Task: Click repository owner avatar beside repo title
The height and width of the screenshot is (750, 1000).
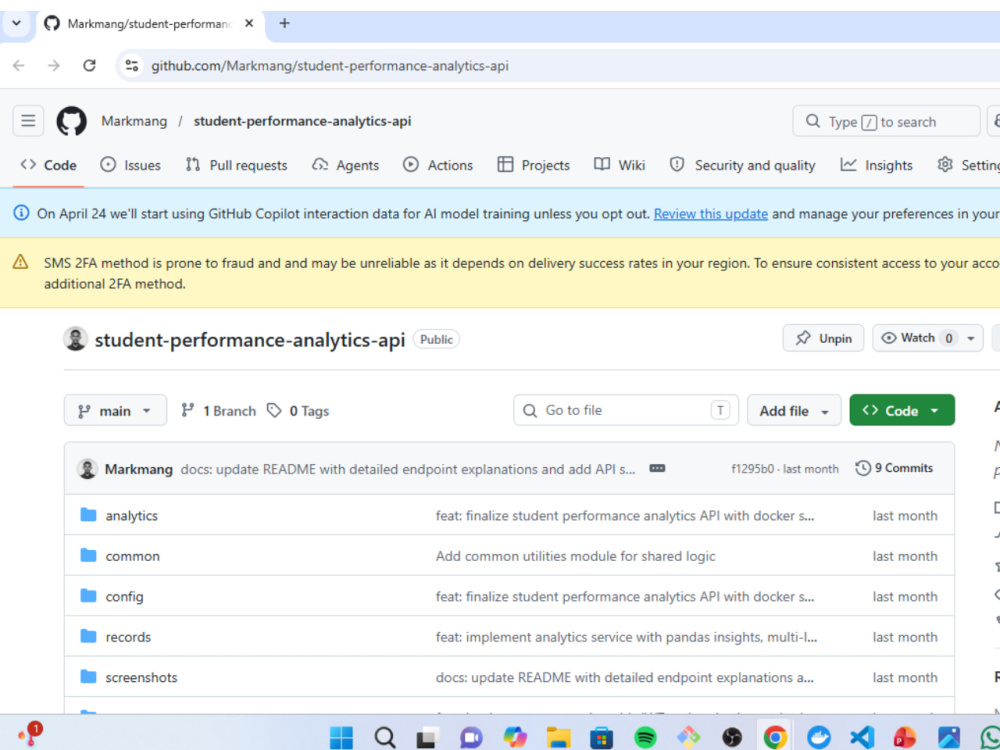Action: pyautogui.click(x=75, y=339)
